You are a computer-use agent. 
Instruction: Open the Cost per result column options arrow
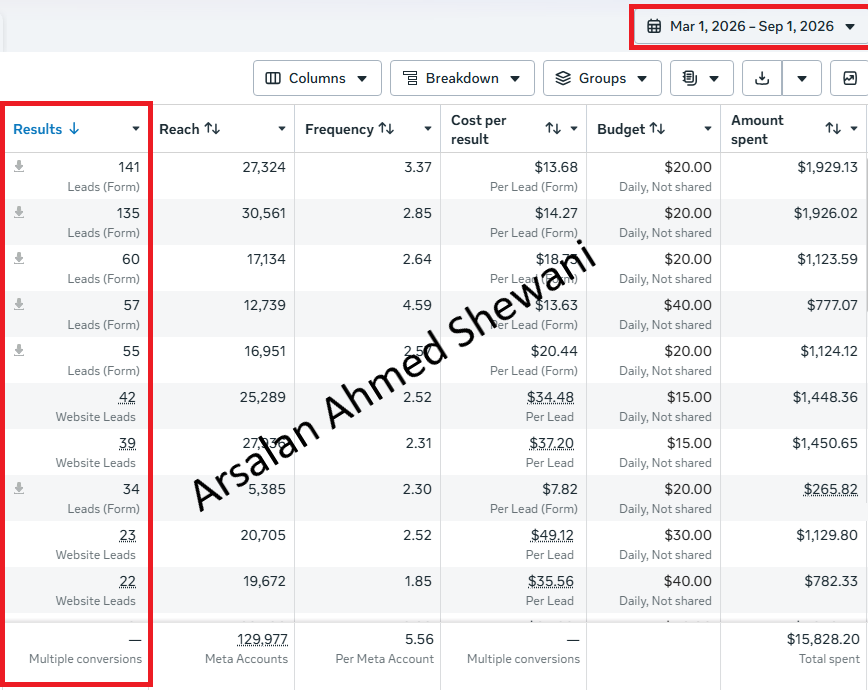point(574,129)
